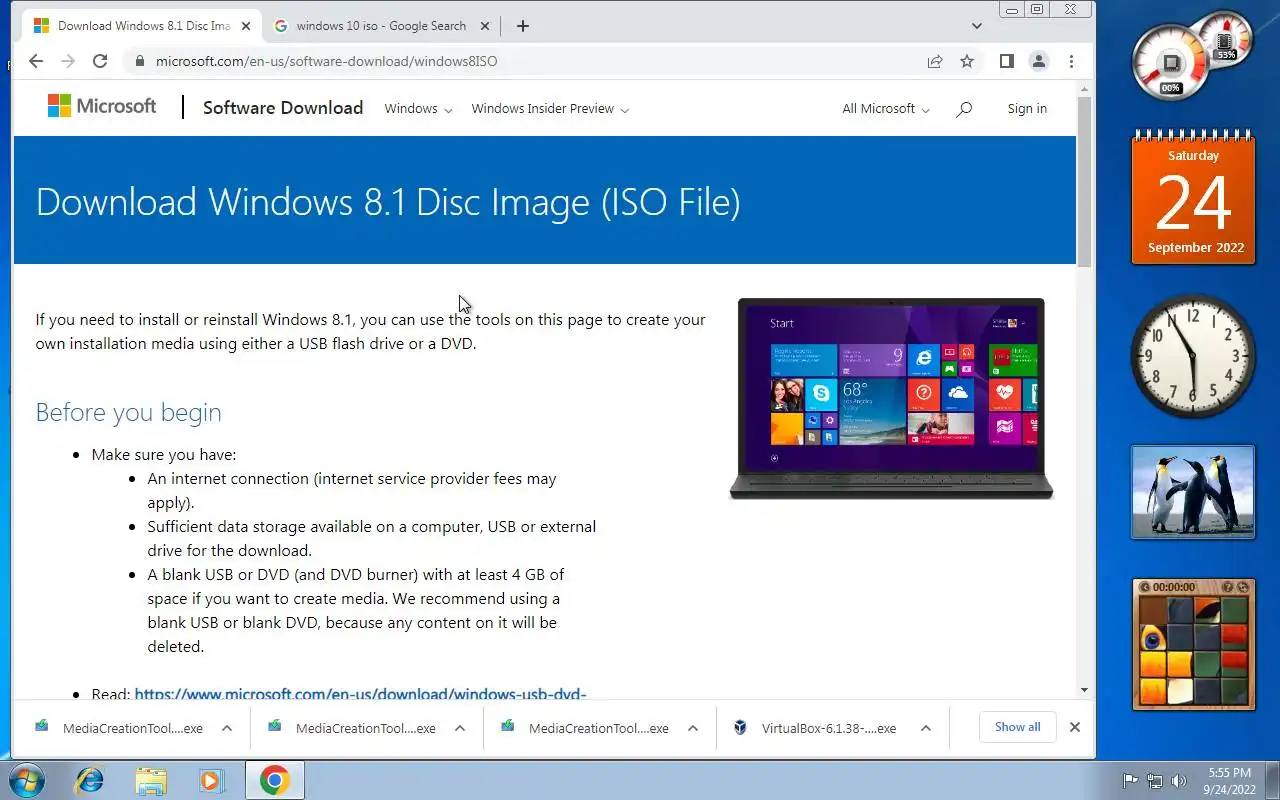The width and height of the screenshot is (1280, 800).
Task: Share this page via share icon
Action: click(935, 61)
